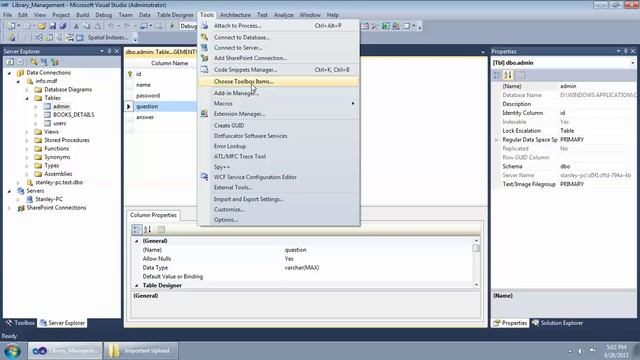Open Important Upload folder from taskbar

tap(141, 351)
